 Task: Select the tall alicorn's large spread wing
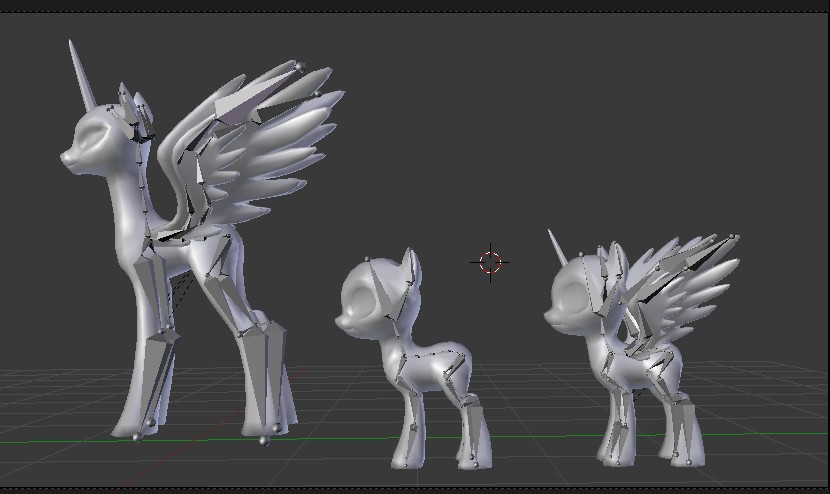click(262, 150)
